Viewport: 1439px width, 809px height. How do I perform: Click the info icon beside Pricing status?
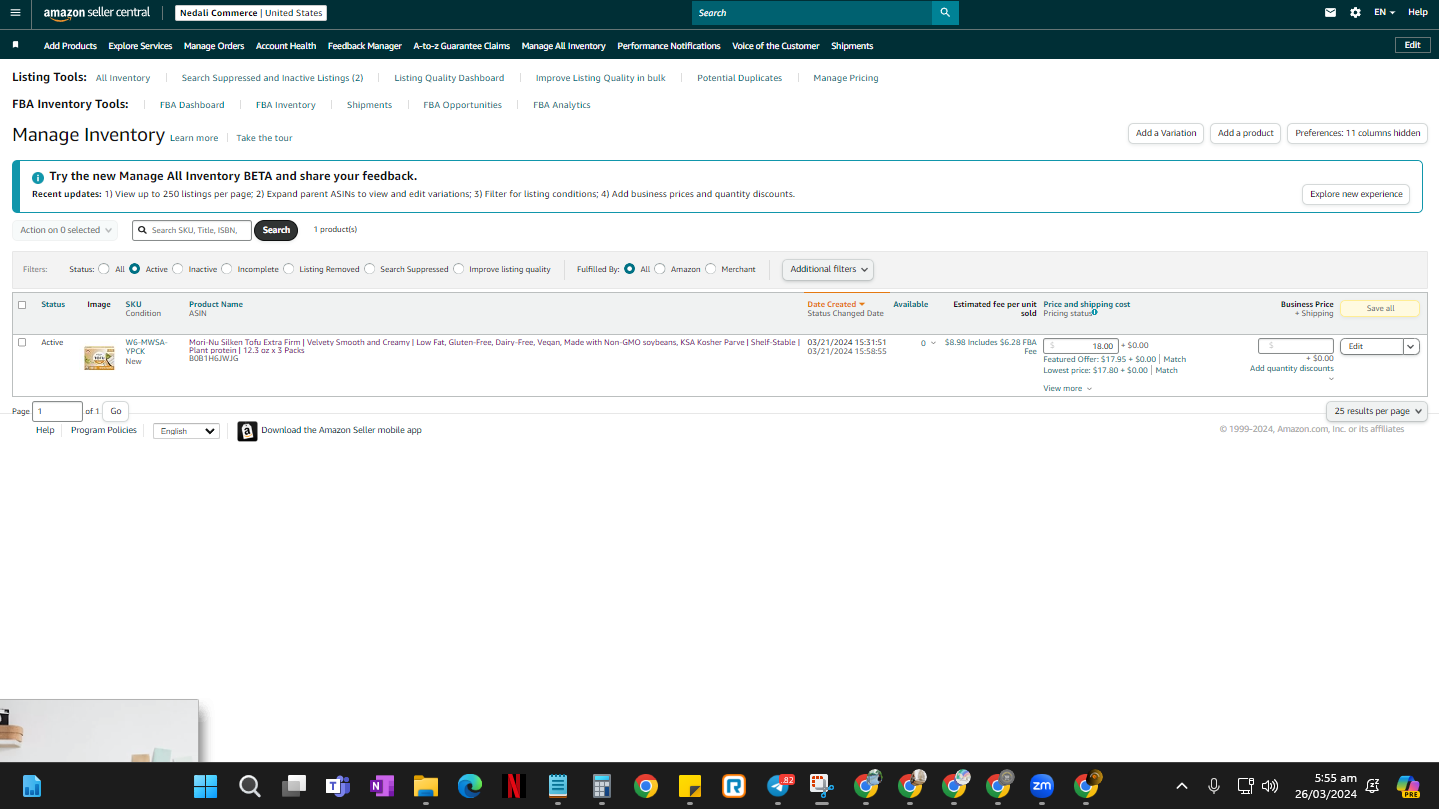click(x=1095, y=312)
